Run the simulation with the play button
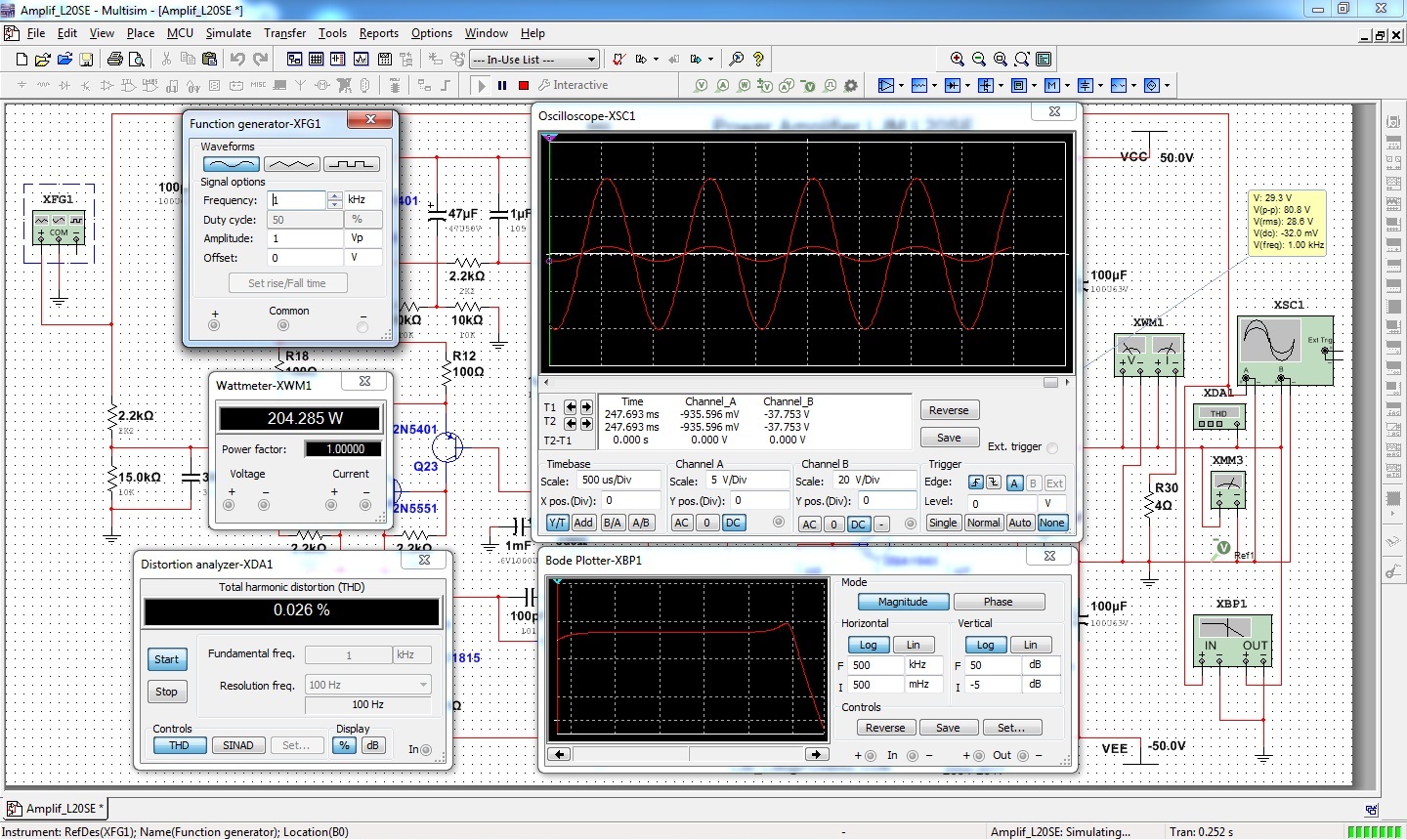The width and height of the screenshot is (1407, 840). pyautogui.click(x=481, y=86)
